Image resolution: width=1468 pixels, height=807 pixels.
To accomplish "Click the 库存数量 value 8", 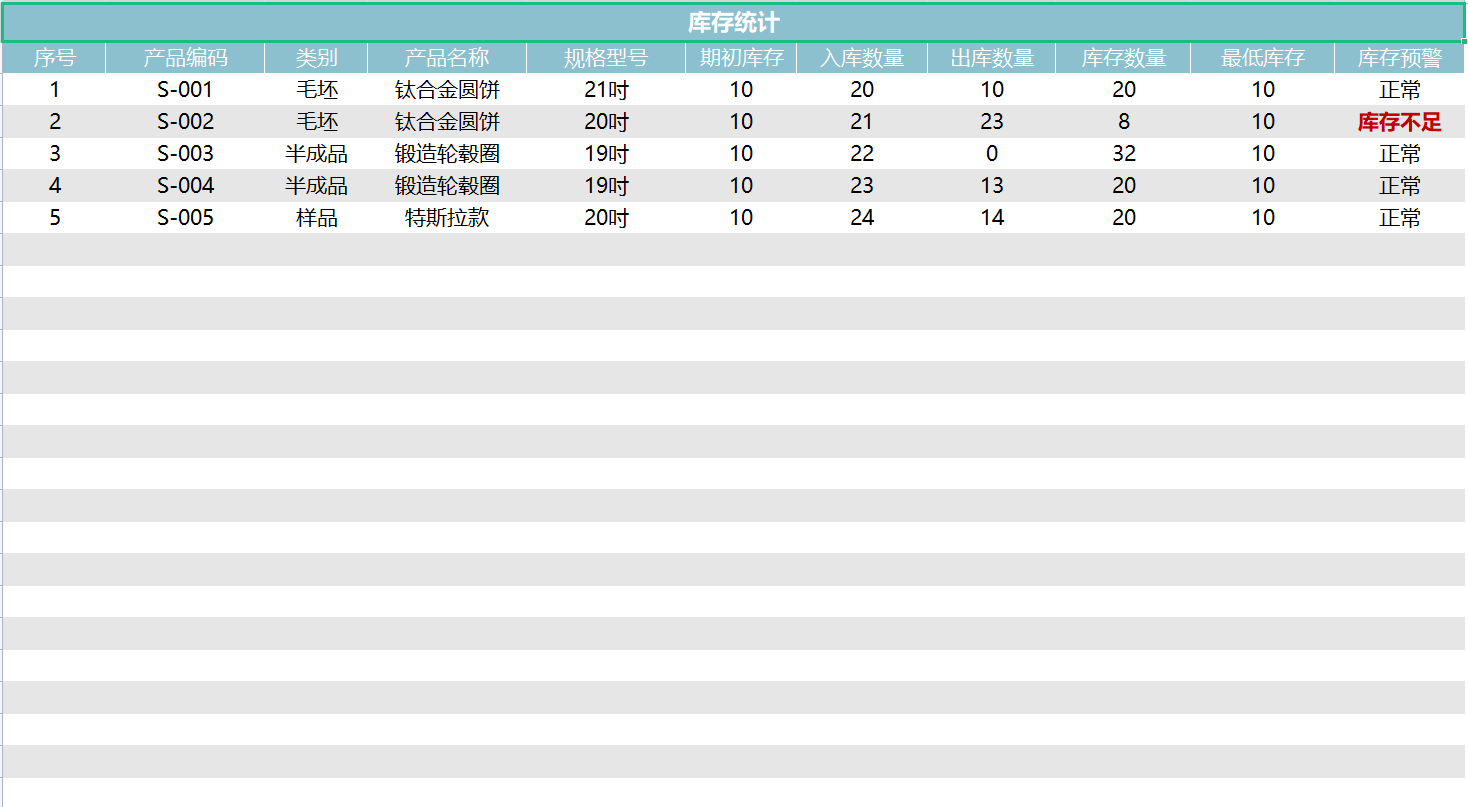I will pos(1123,122).
